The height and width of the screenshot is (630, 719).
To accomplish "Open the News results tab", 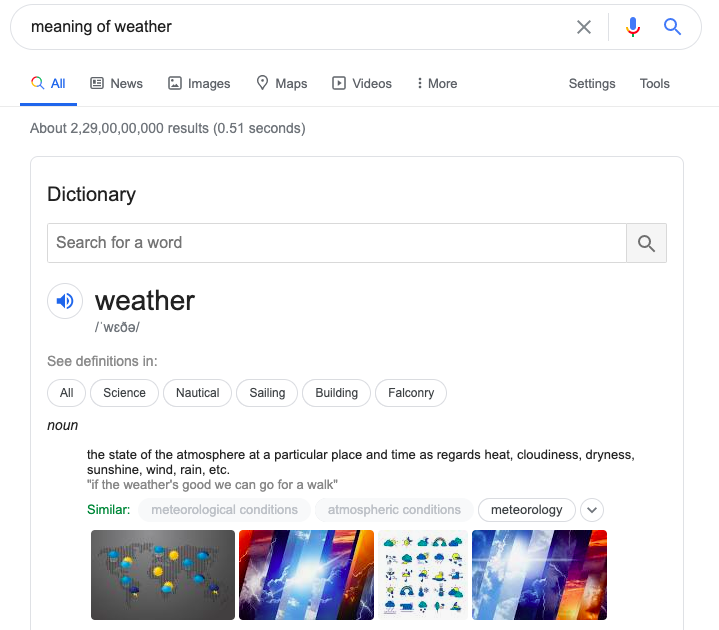I will [116, 84].
